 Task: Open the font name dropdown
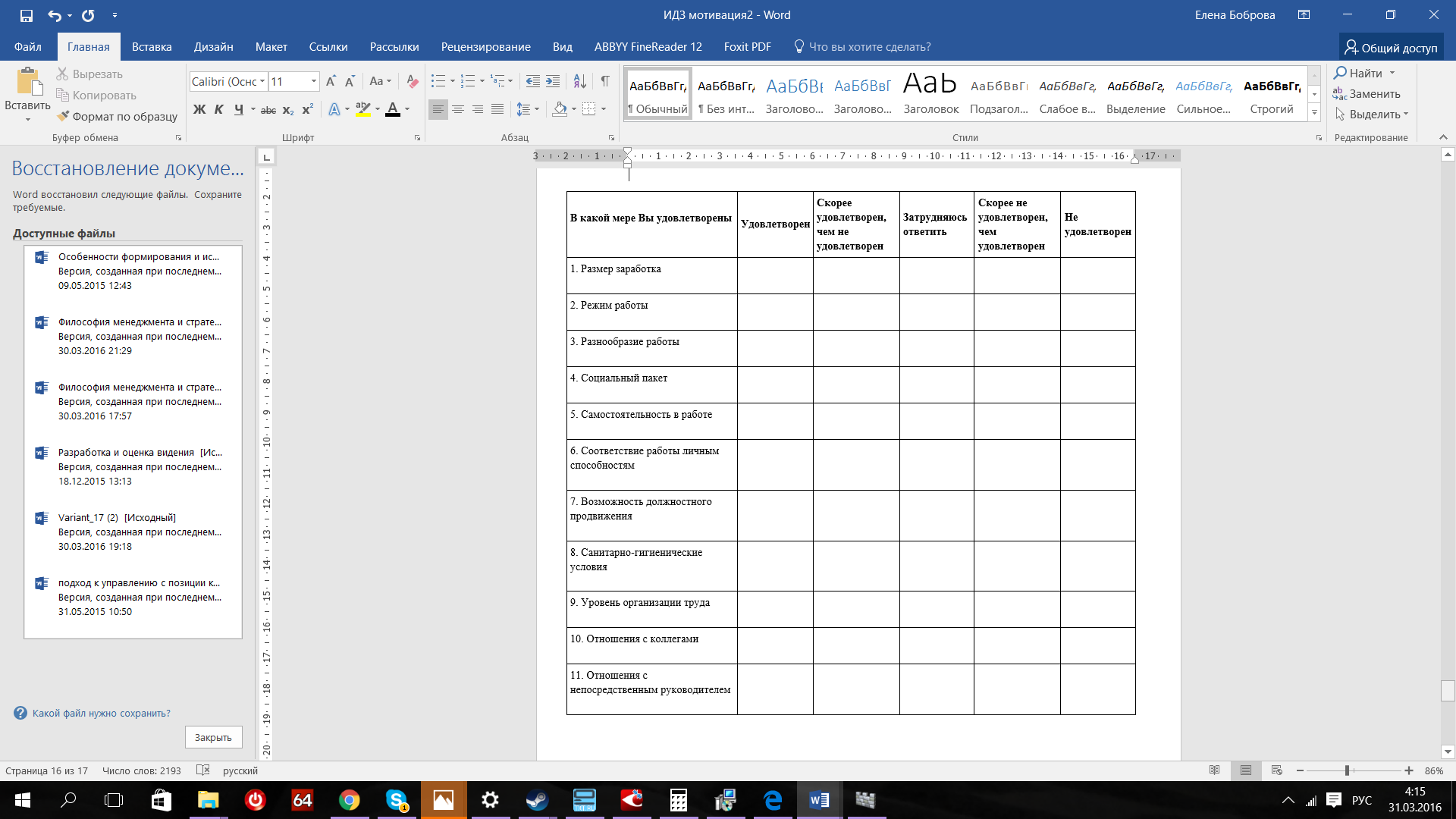click(262, 81)
